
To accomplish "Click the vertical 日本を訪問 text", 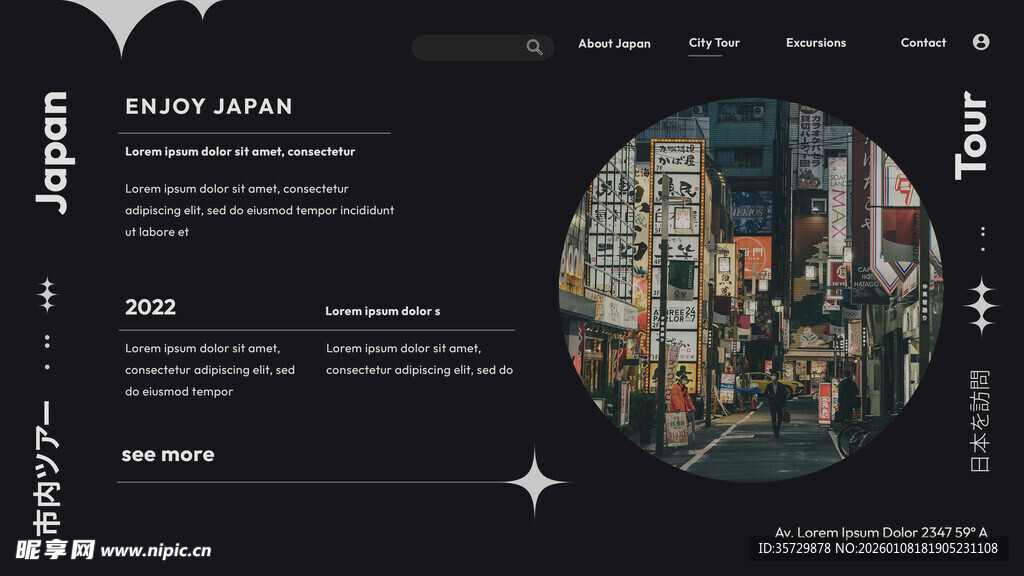I will [x=981, y=420].
